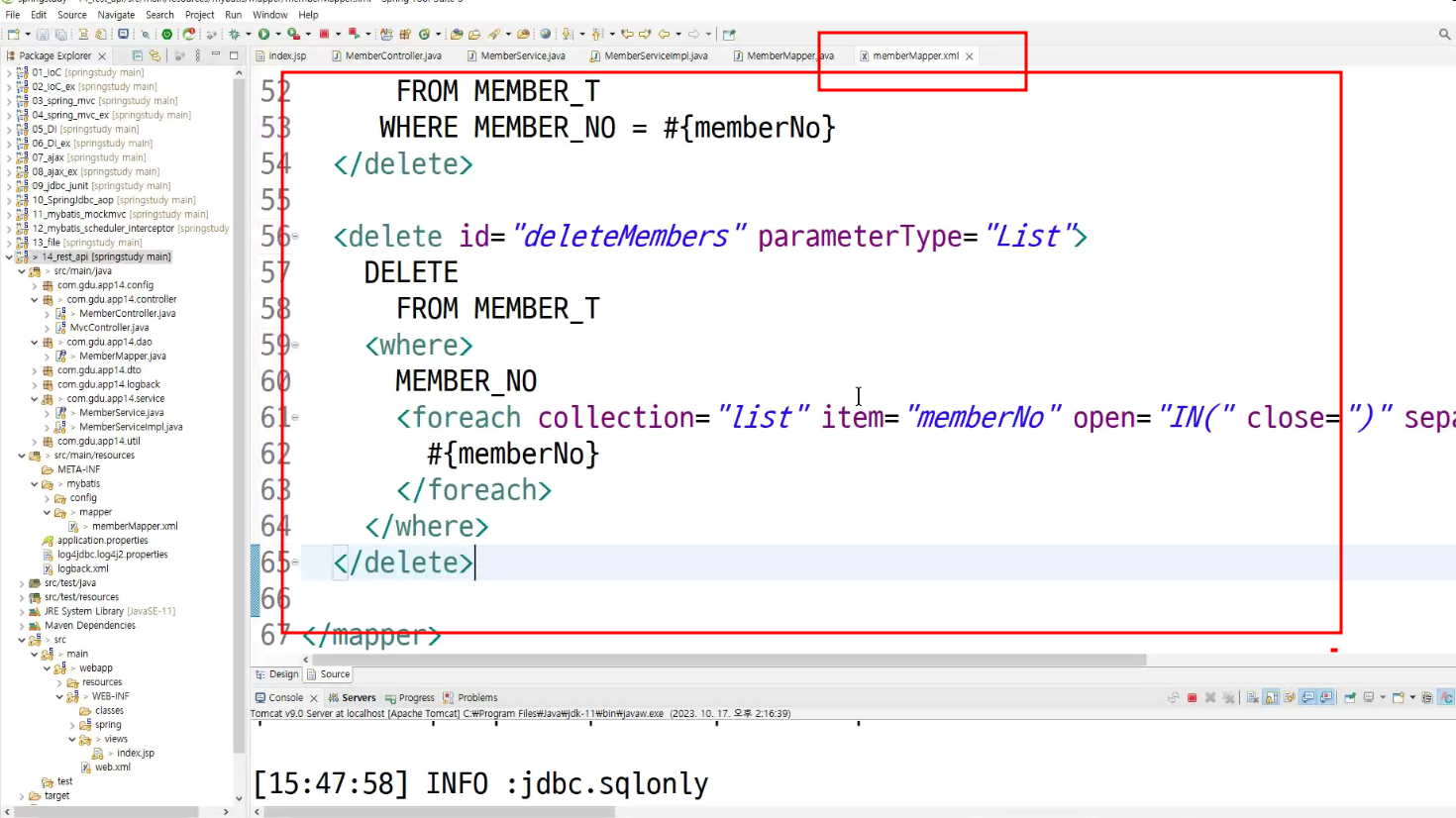1456x818 pixels.
Task: Open the New file dropdown arrow
Action: tap(26, 34)
